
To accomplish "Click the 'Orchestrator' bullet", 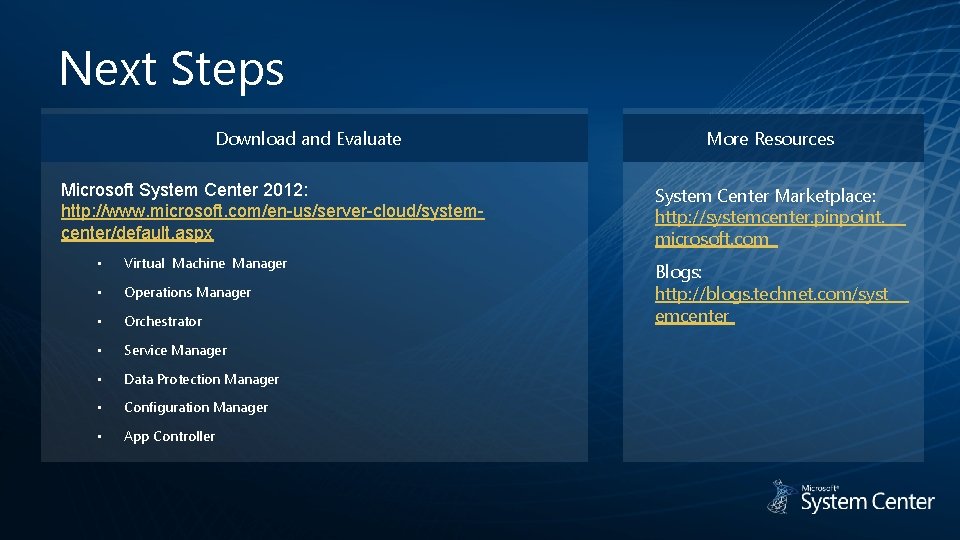I will coord(163,321).
